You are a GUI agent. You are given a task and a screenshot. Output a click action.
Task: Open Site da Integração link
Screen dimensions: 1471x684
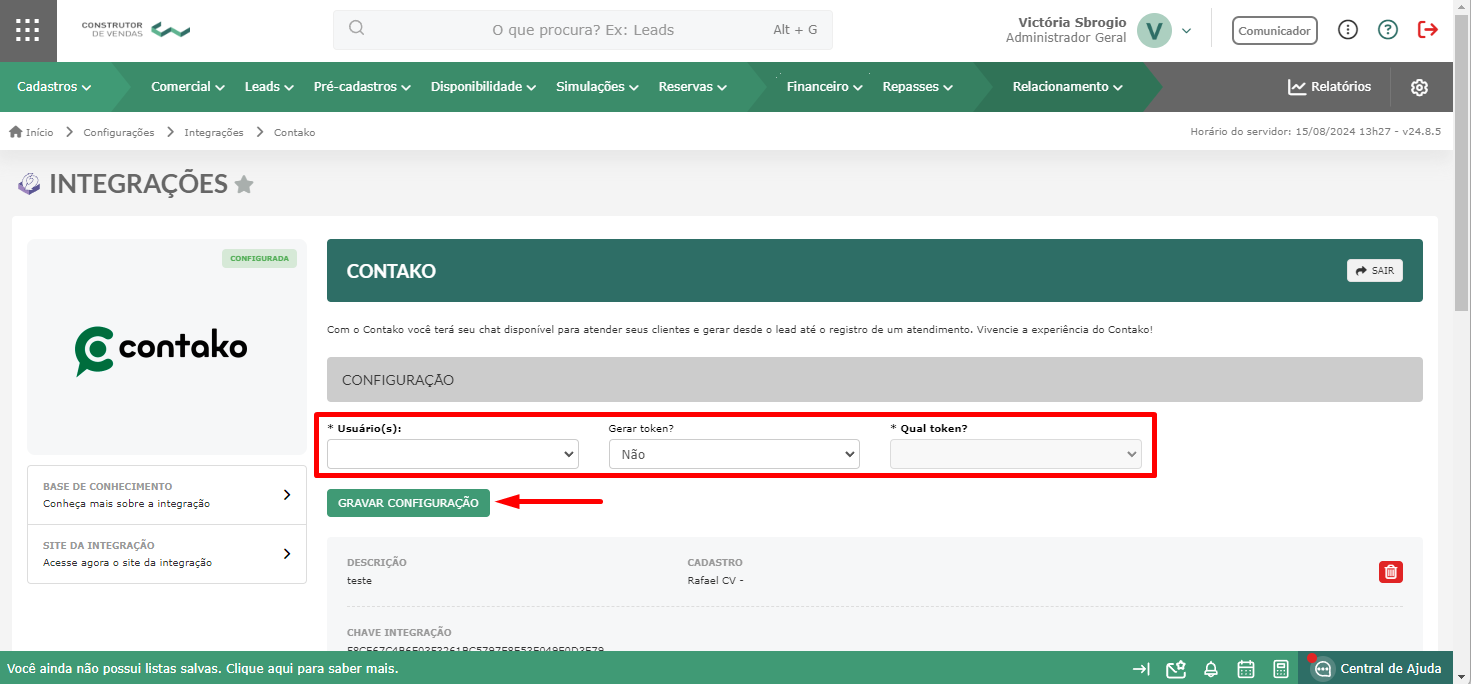167,554
